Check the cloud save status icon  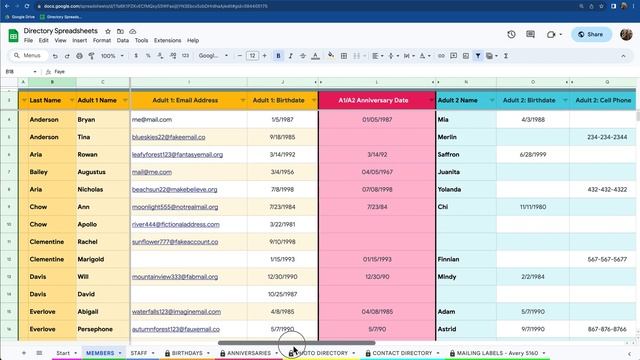pos(133,31)
